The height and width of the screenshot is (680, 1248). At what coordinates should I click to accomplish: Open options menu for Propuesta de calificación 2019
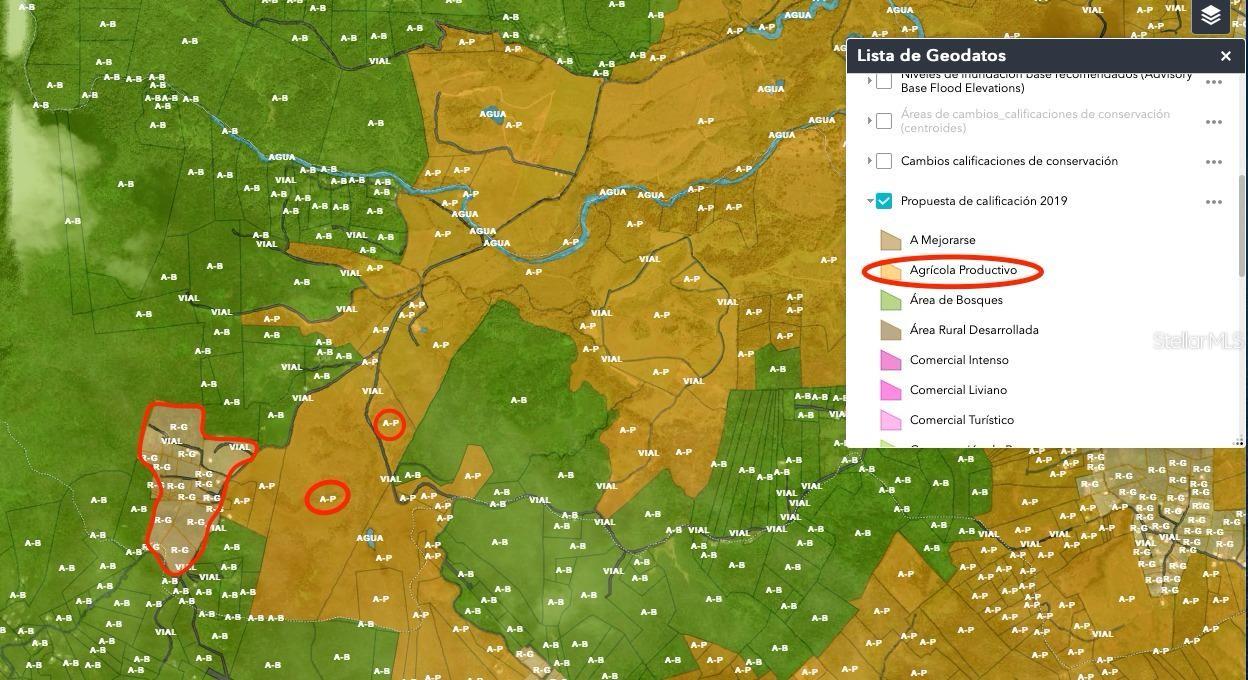coord(1214,201)
